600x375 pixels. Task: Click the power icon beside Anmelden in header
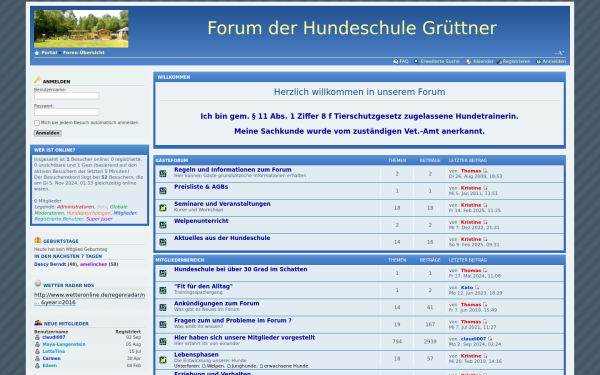(x=538, y=61)
